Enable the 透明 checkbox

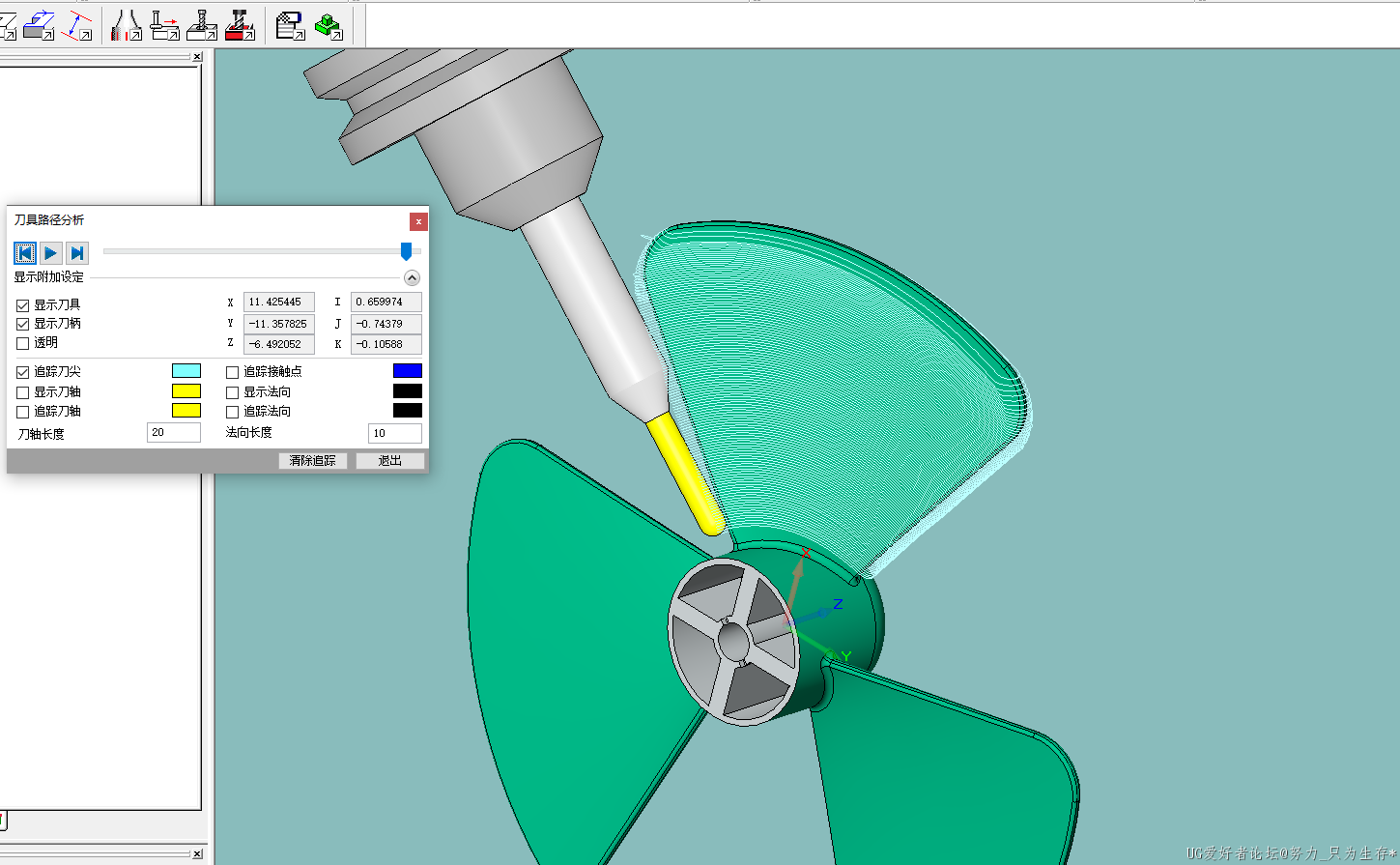pyautogui.click(x=23, y=343)
